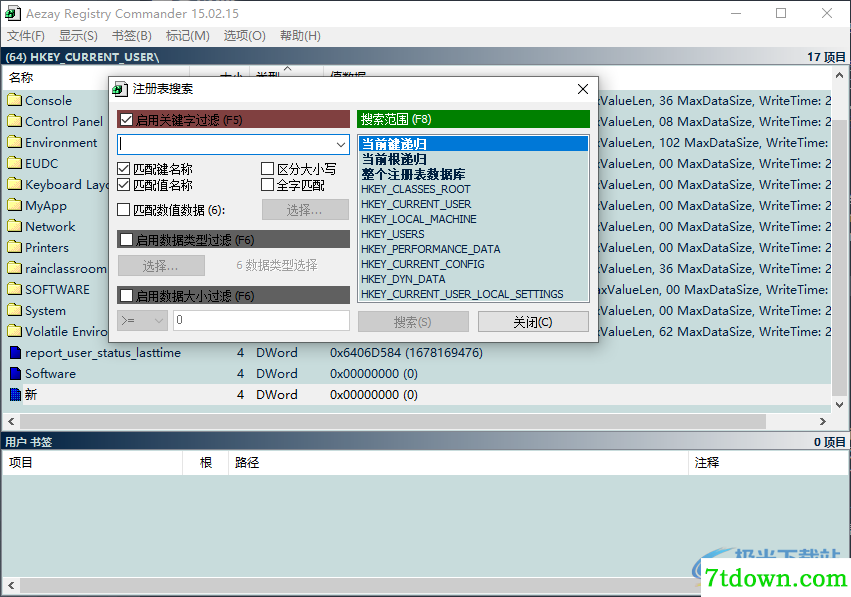Click the 关闭(C) button
This screenshot has height=597, width=851.
[533, 322]
